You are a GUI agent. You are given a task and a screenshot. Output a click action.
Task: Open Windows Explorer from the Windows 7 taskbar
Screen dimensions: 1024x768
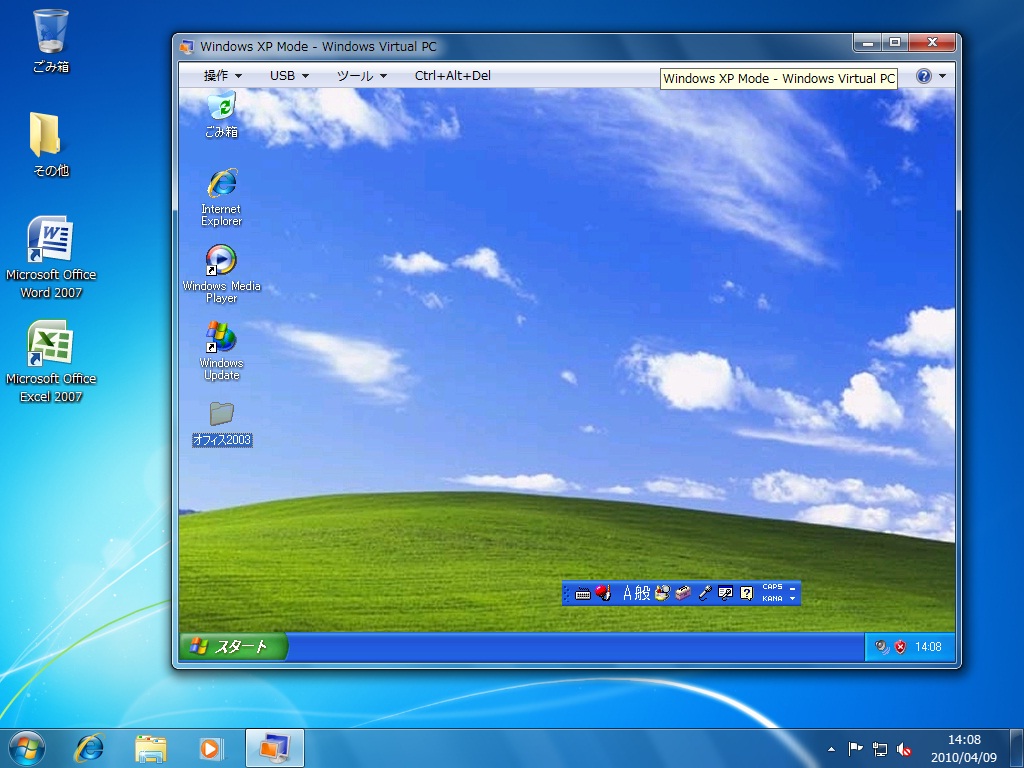[150, 748]
